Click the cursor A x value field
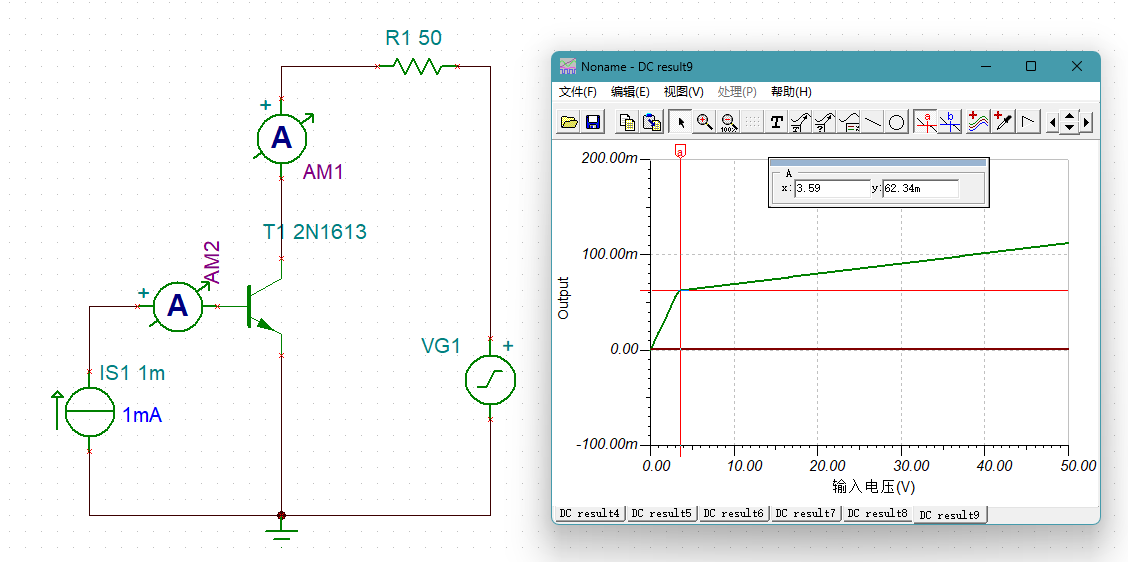 pos(831,188)
